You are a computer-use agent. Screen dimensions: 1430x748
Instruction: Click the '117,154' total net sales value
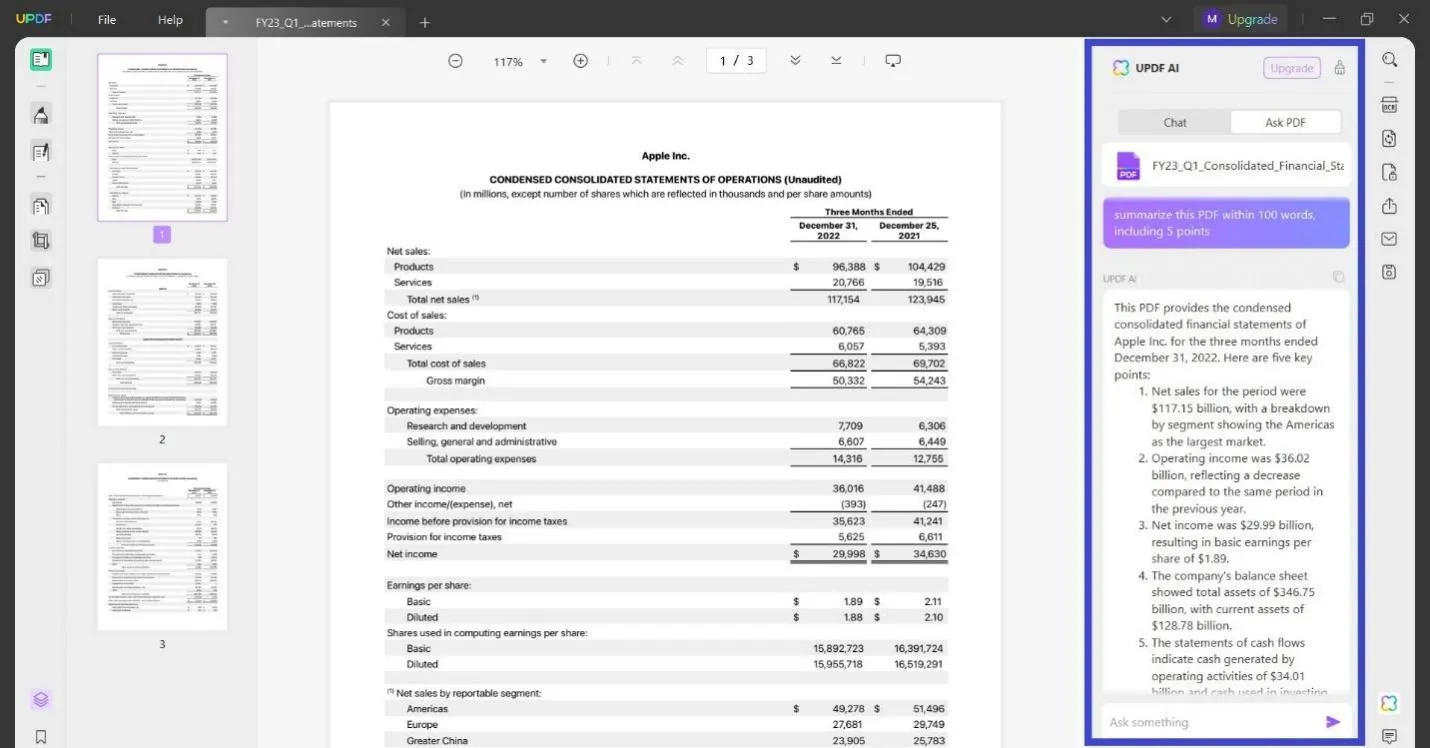pyautogui.click(x=845, y=299)
